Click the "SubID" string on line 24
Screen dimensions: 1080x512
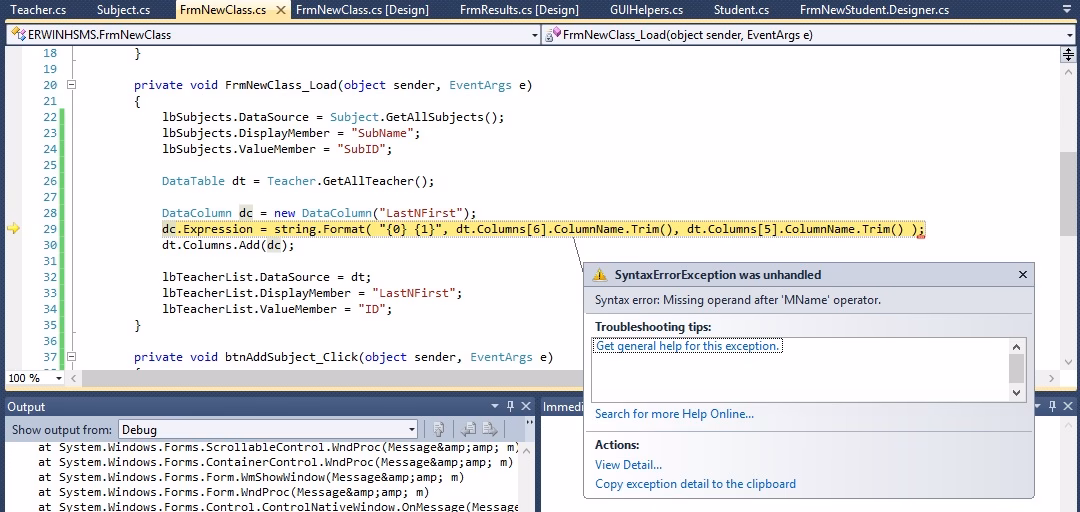(364, 149)
